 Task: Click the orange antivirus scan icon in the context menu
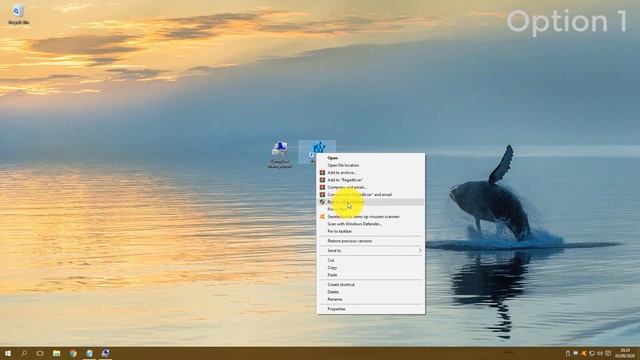click(x=322, y=217)
